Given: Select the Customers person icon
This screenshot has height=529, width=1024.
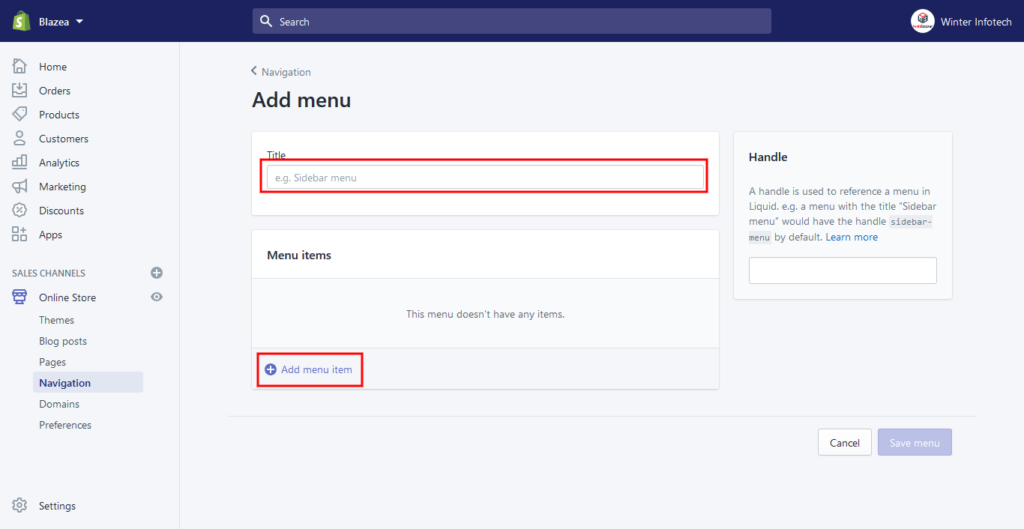Looking at the screenshot, I should coord(19,139).
